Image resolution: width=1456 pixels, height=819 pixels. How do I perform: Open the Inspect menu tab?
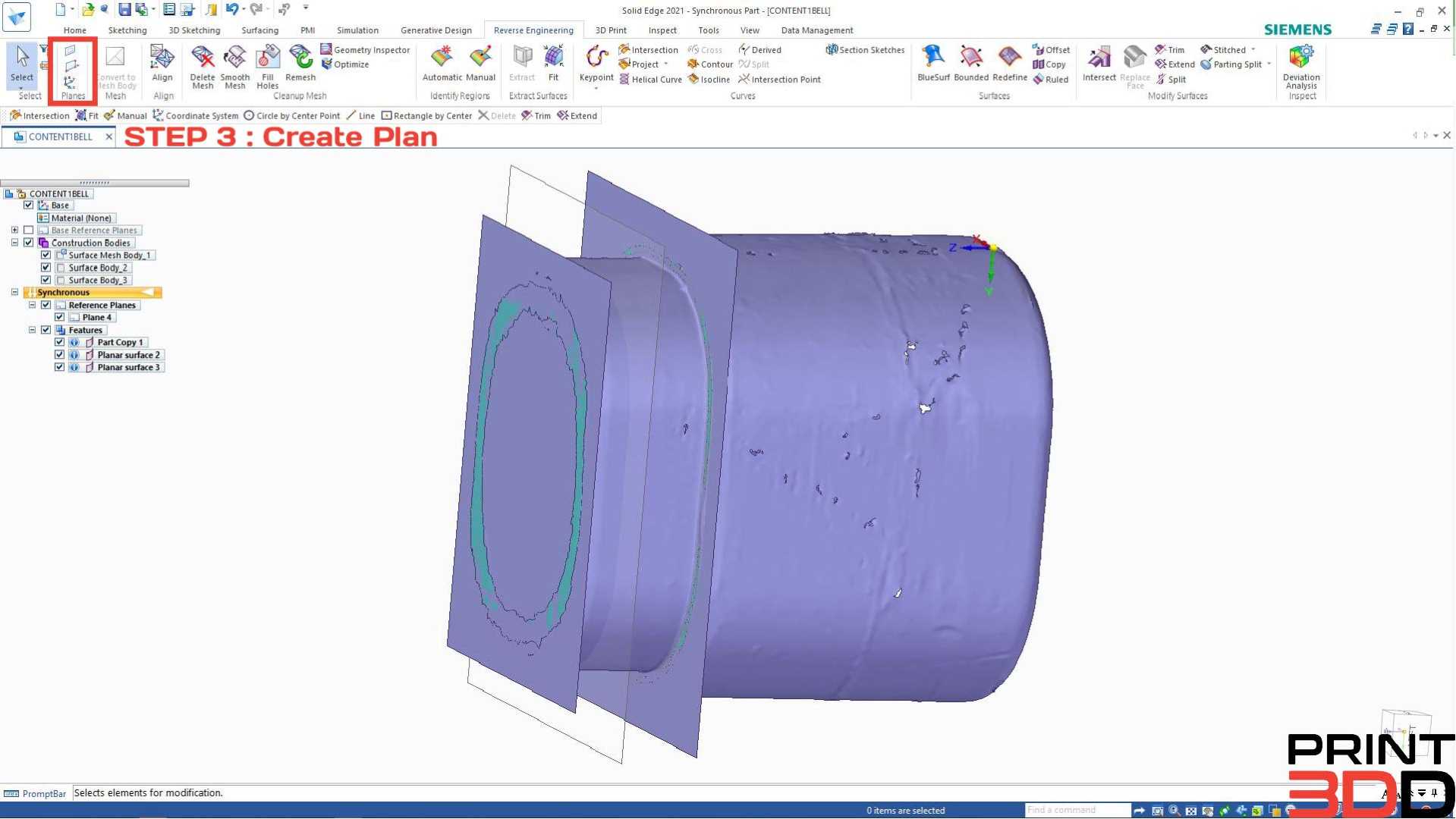click(662, 30)
